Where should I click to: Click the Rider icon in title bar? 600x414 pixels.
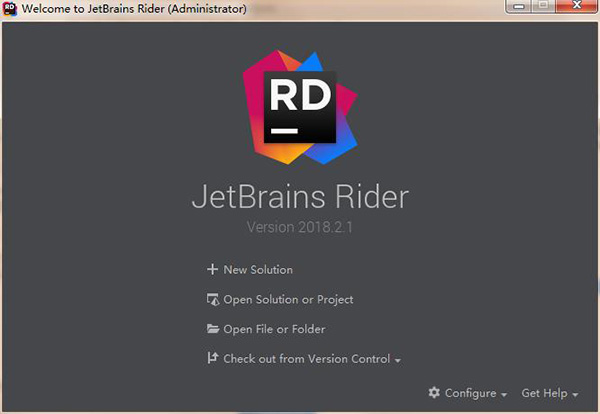[10, 8]
